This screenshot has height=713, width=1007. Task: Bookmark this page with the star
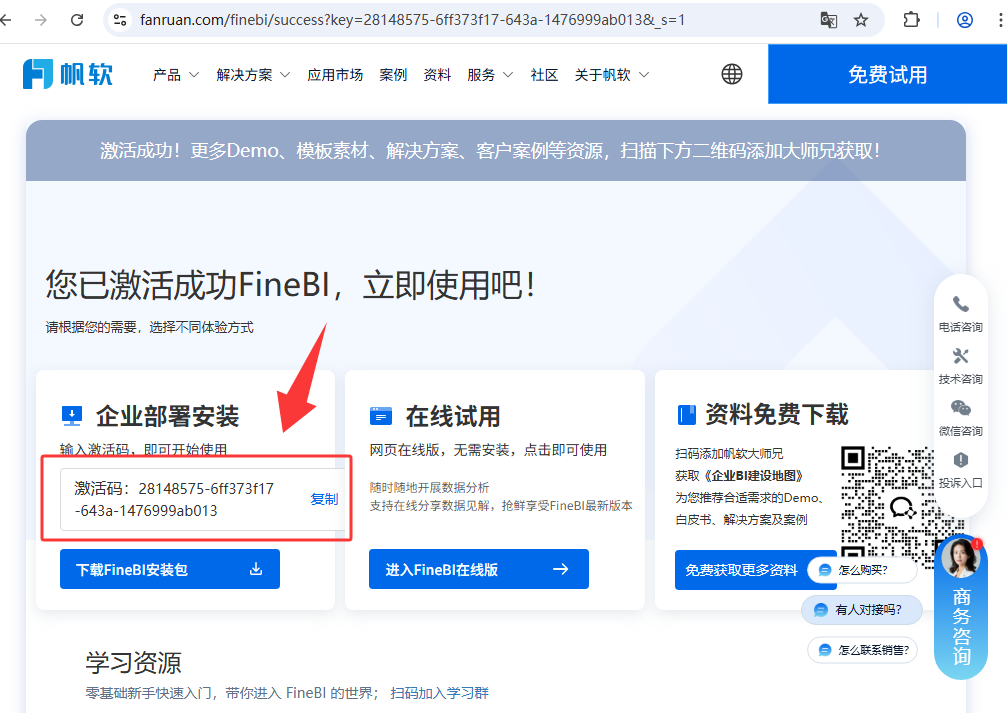(x=861, y=20)
